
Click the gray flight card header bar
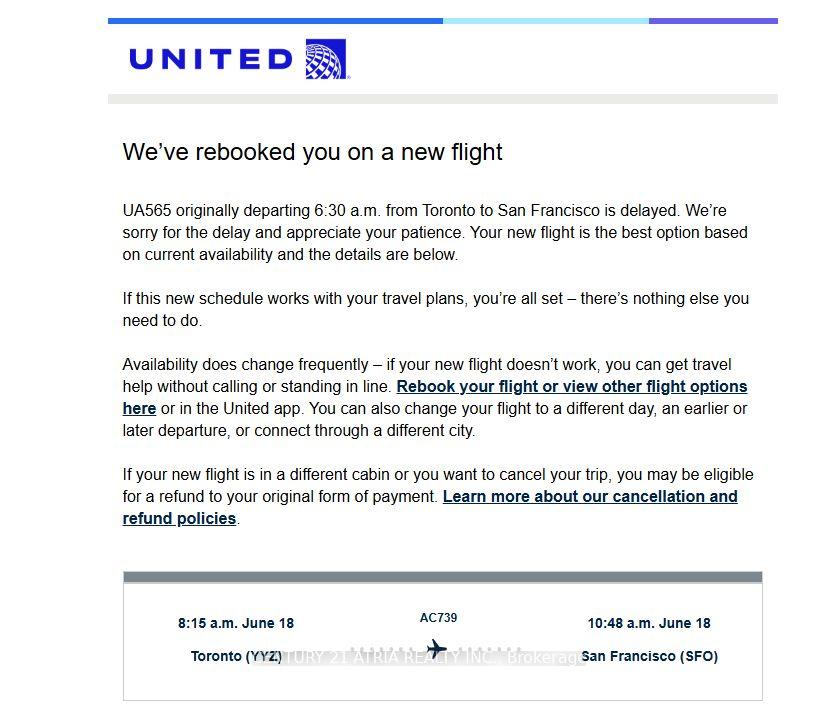click(443, 577)
